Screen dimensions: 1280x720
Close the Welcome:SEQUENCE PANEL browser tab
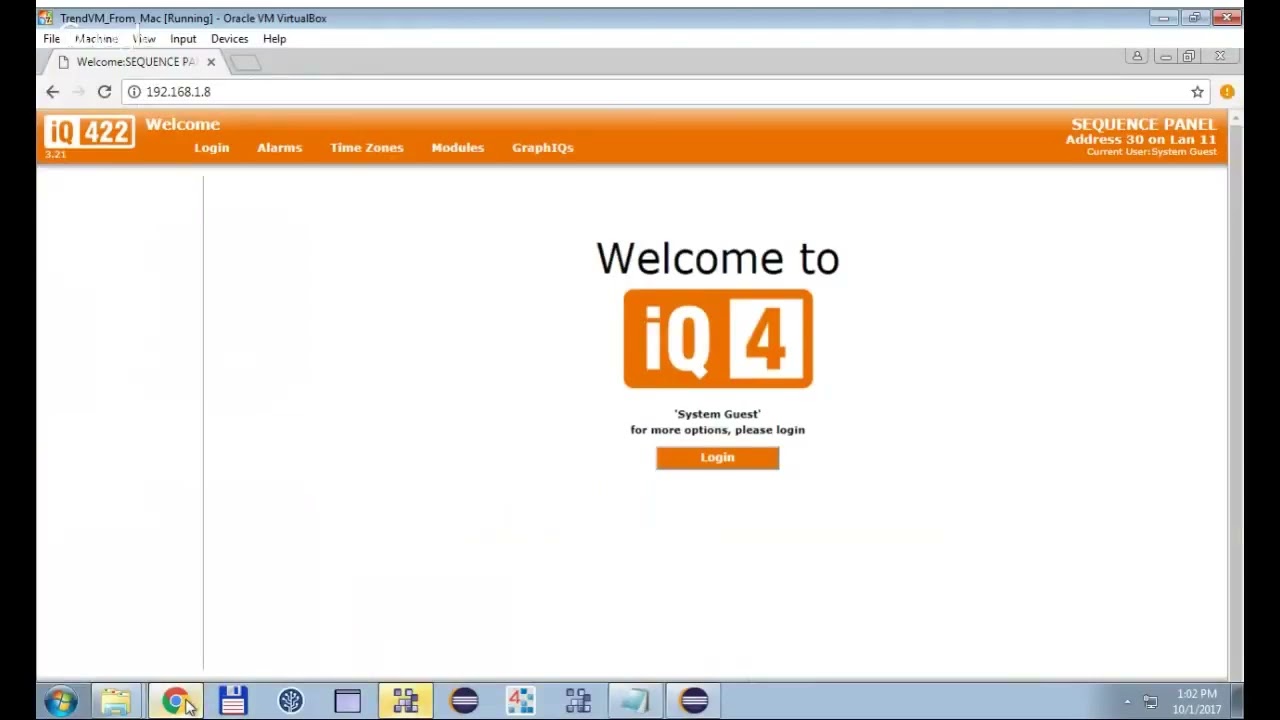[x=211, y=62]
